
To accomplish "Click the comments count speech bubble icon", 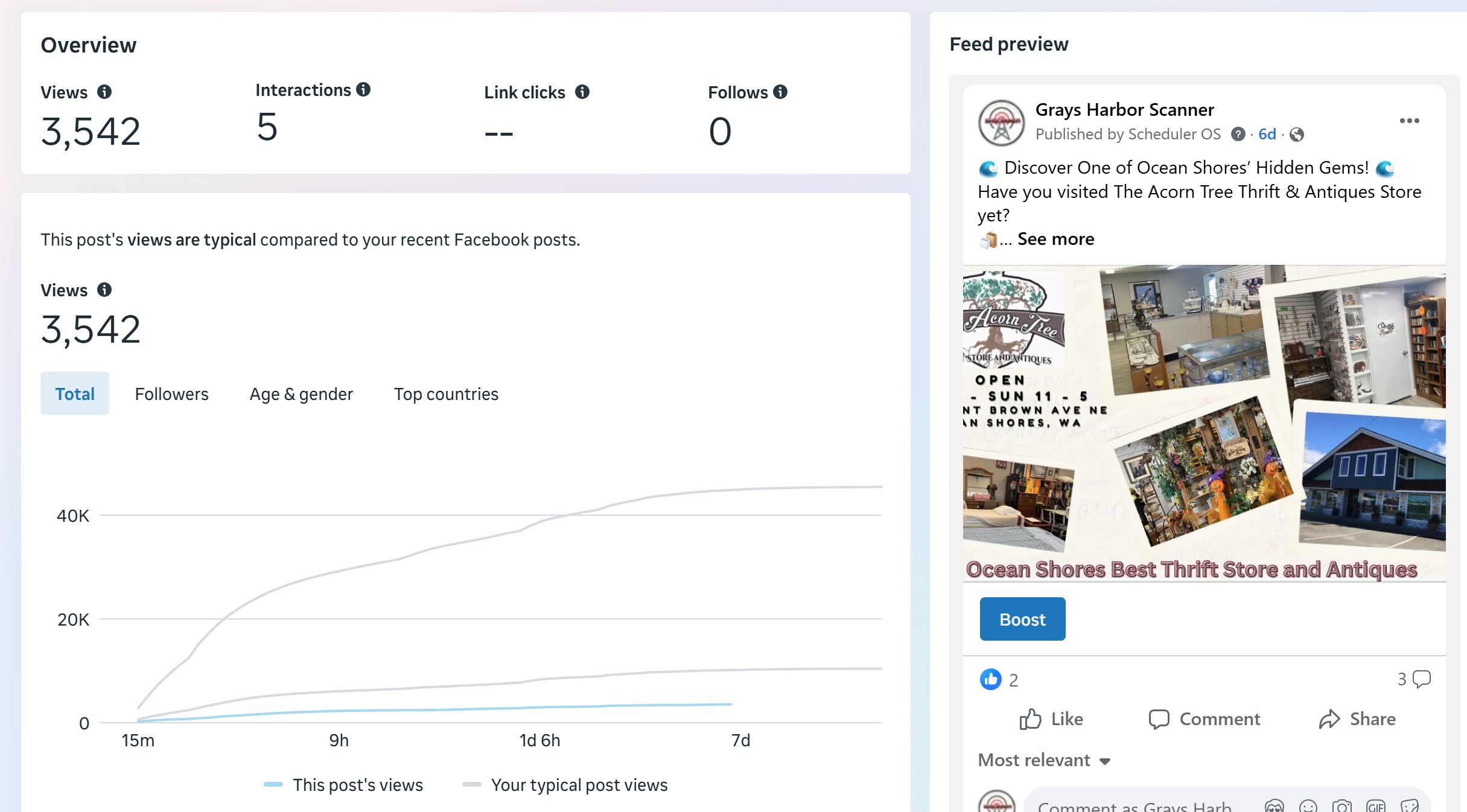I will pos(1421,679).
